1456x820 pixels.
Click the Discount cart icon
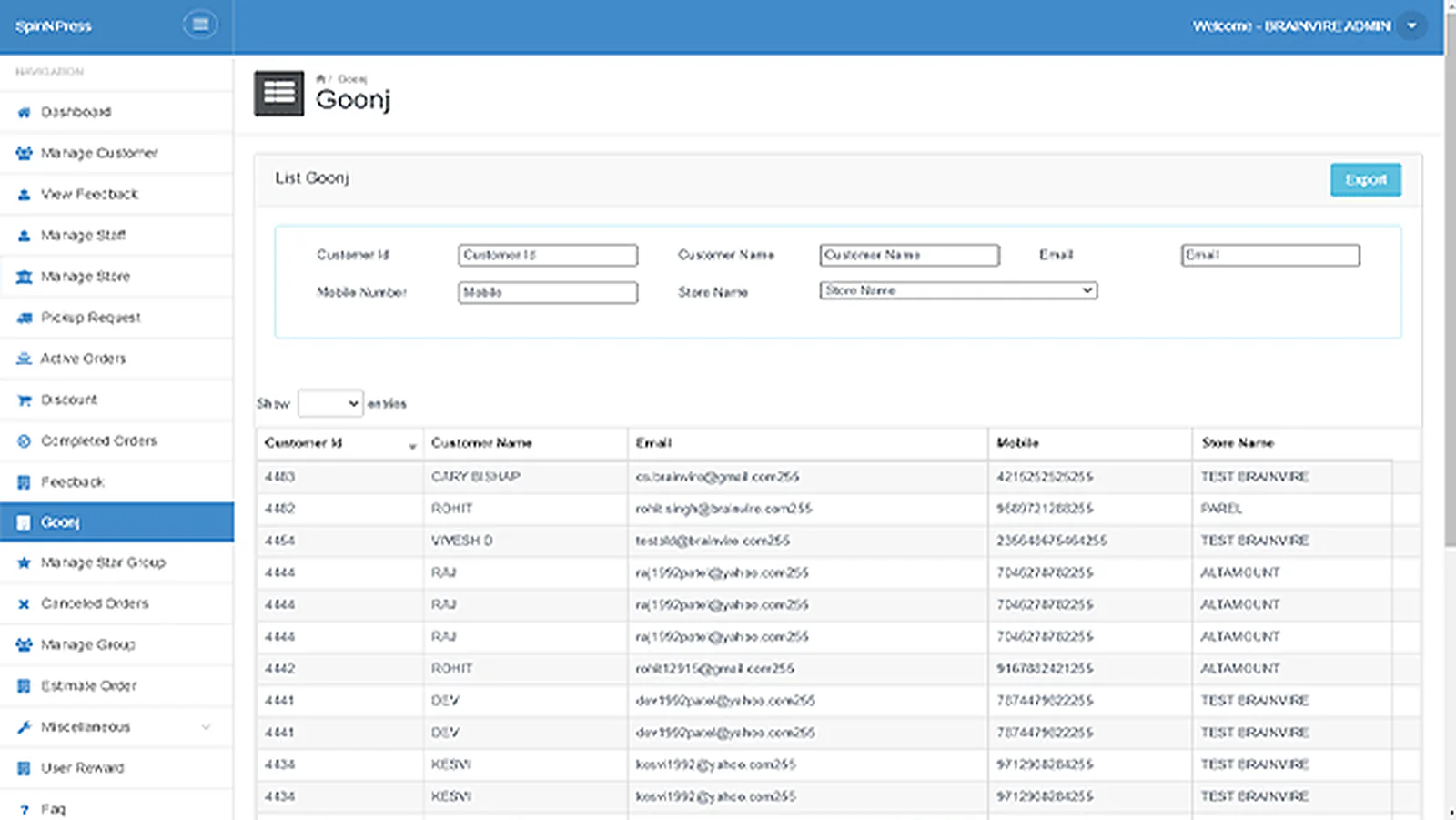tap(25, 400)
